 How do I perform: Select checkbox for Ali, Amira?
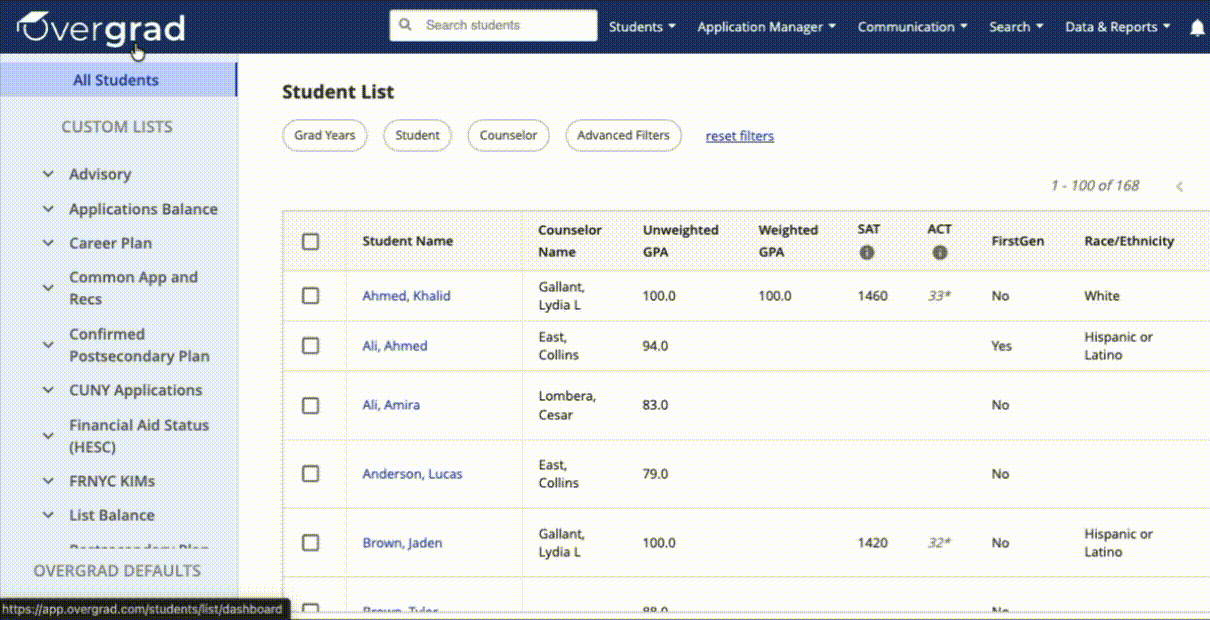311,405
